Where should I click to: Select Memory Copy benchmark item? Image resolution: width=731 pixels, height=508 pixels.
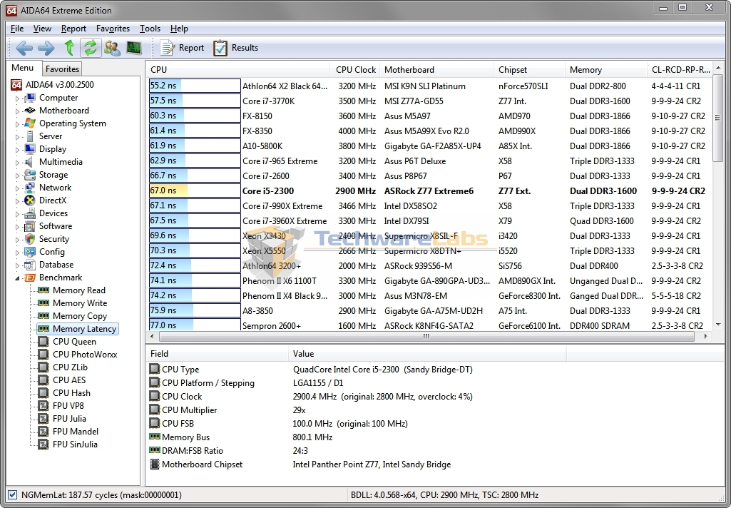72,316
